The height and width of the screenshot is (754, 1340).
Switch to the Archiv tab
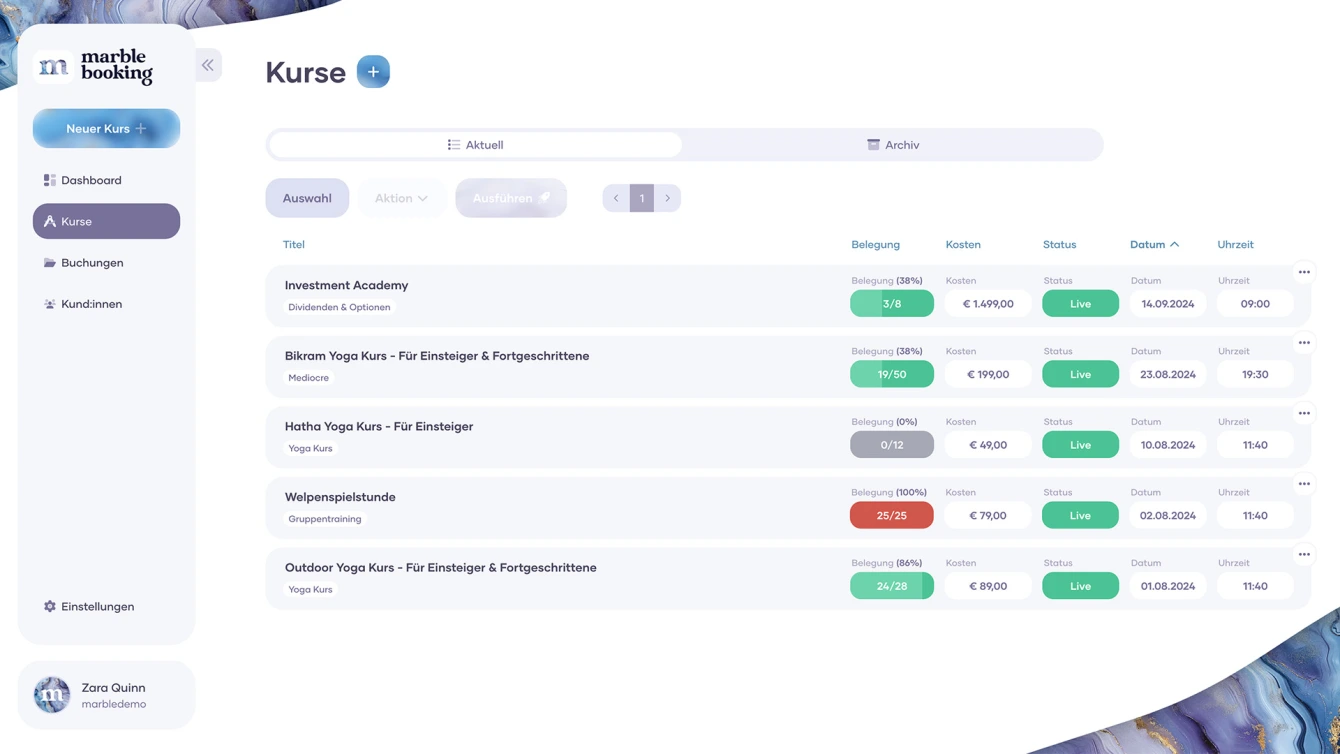(x=893, y=145)
